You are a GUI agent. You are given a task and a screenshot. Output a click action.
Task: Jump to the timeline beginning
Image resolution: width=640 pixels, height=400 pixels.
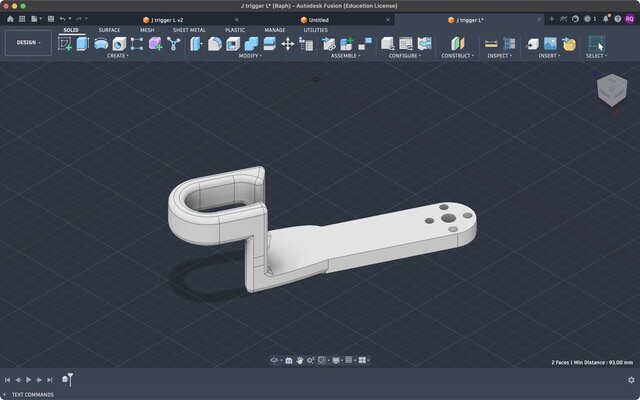(x=7, y=380)
